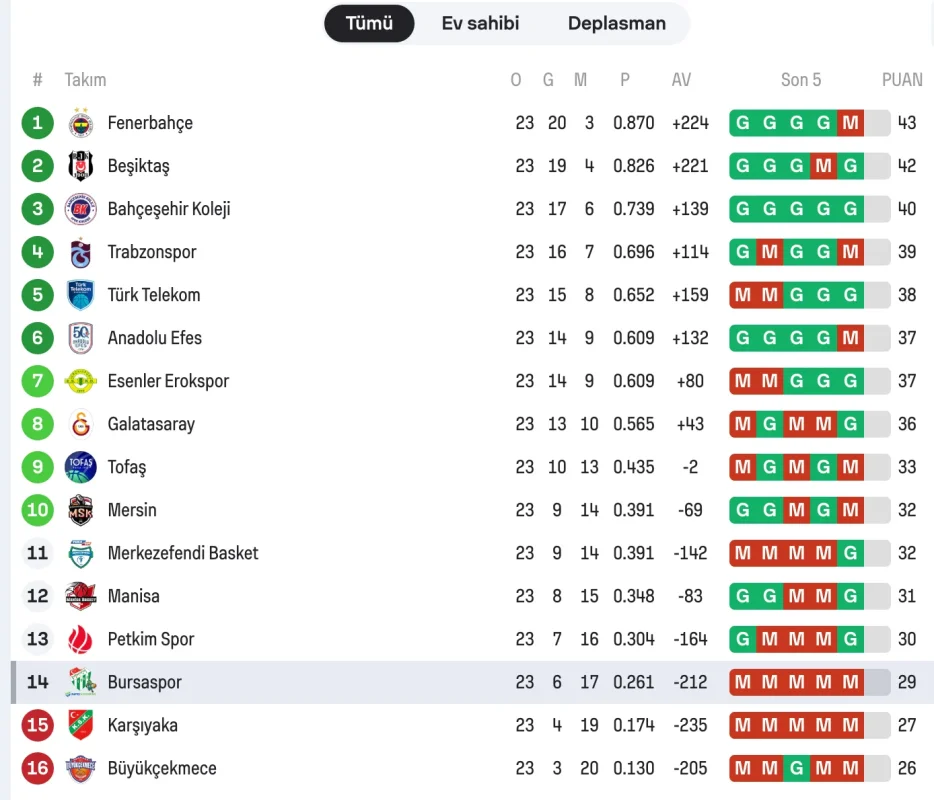This screenshot has width=934, height=800.
Task: Click the Bursaspor team logo
Action: coord(81,683)
